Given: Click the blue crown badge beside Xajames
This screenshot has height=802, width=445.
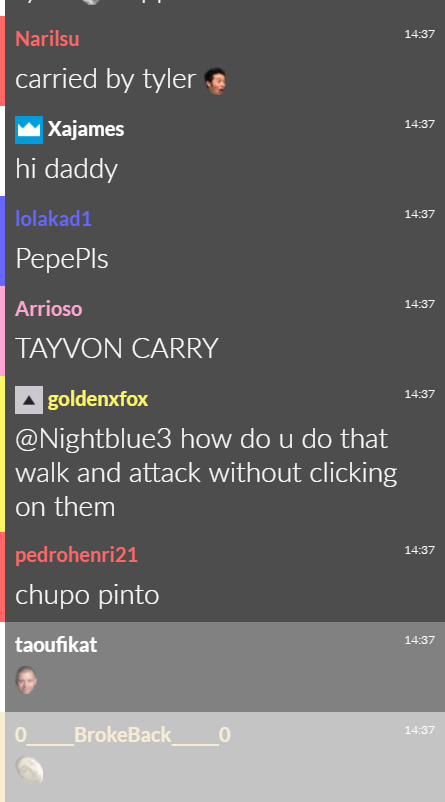Looking at the screenshot, I should tap(29, 129).
